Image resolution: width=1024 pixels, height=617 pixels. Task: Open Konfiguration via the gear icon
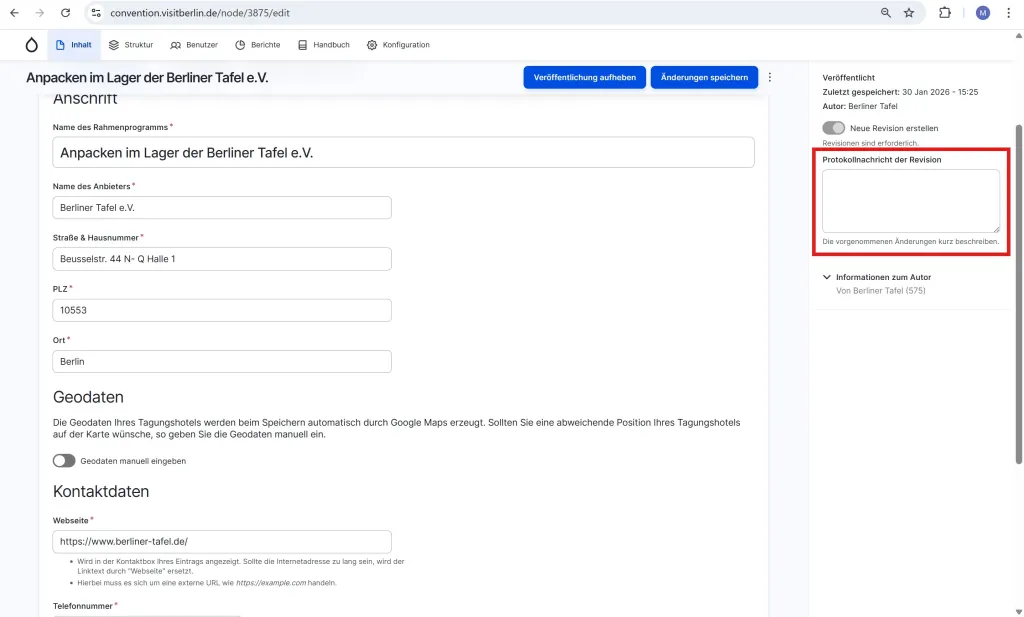[370, 44]
